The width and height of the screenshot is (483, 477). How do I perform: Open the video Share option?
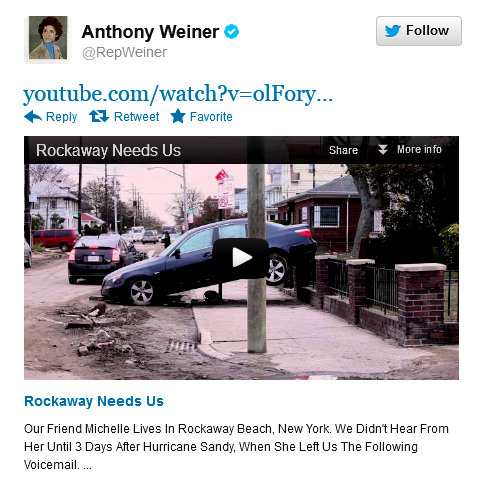click(x=343, y=150)
